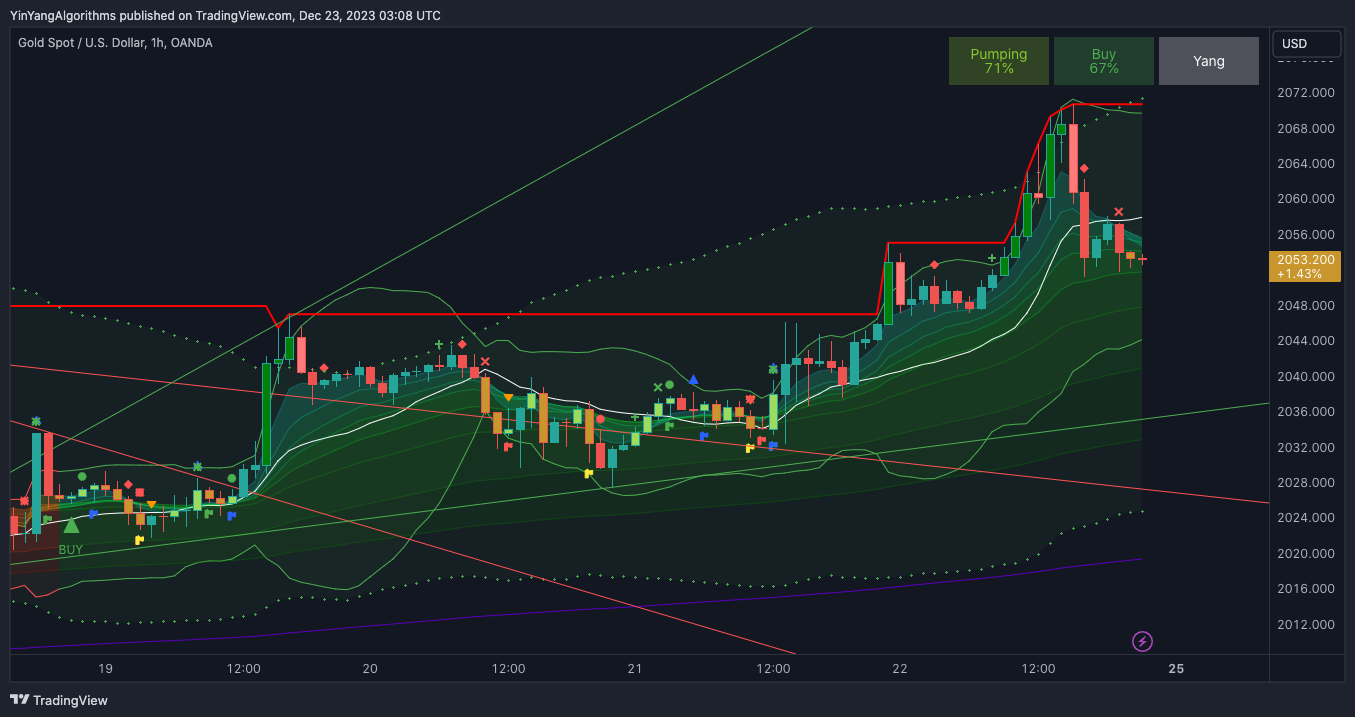Screen dimensions: 1355x717
Task: Click the BUY signal label
Action: point(71,549)
